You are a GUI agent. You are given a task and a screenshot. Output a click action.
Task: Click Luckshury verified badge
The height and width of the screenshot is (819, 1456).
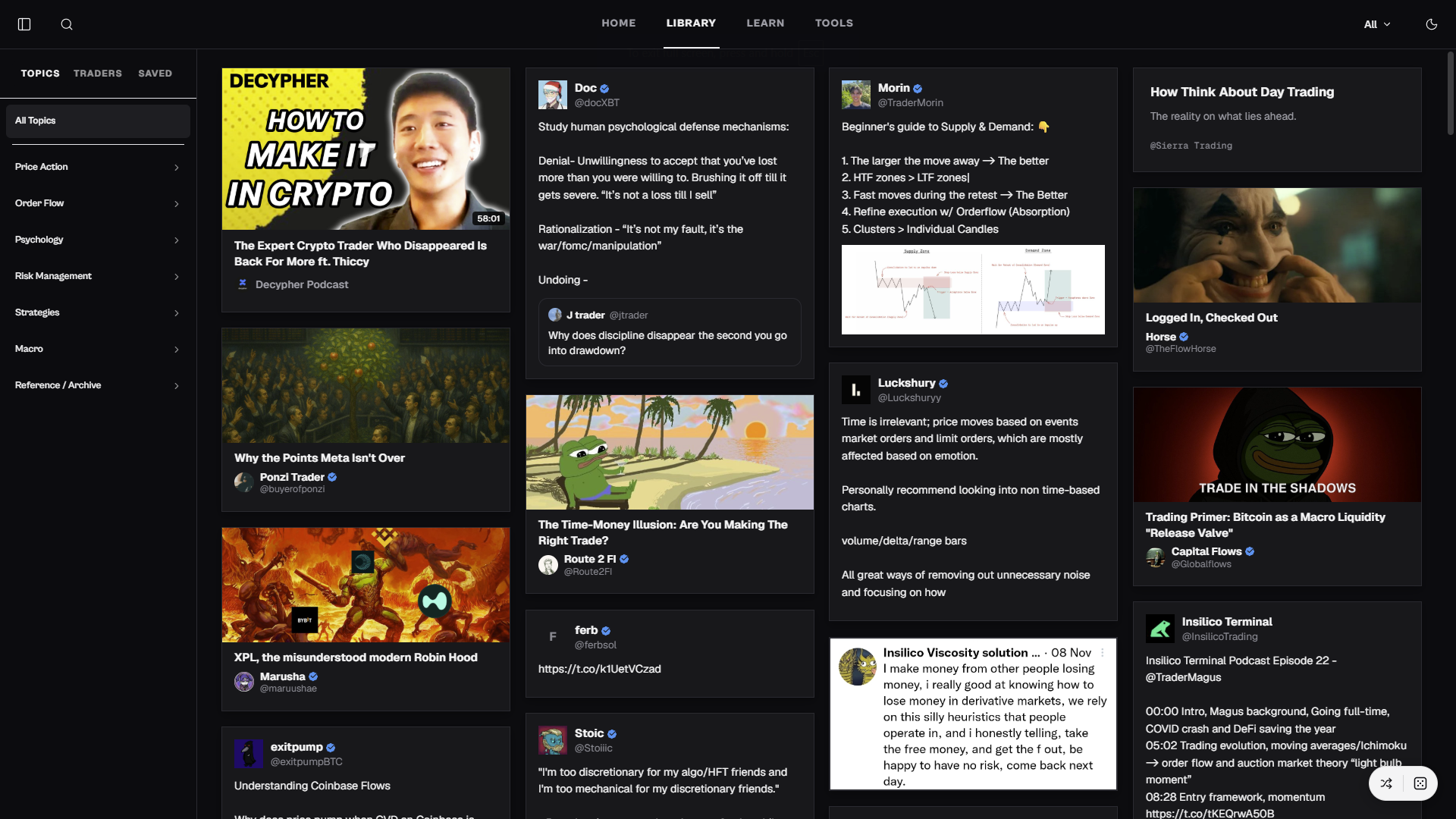pyautogui.click(x=943, y=384)
